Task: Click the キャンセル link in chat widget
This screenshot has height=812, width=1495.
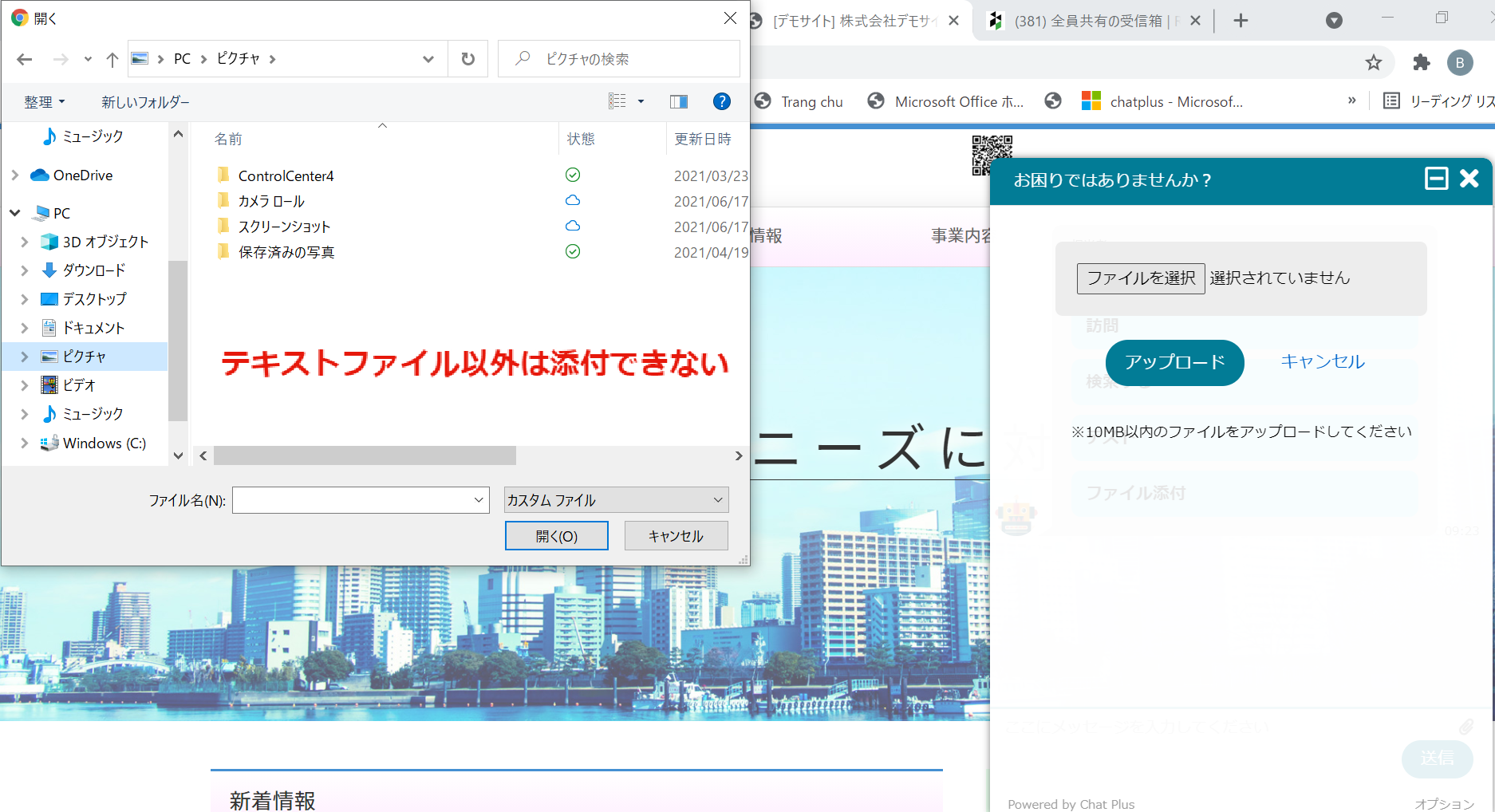Action: [x=1322, y=361]
